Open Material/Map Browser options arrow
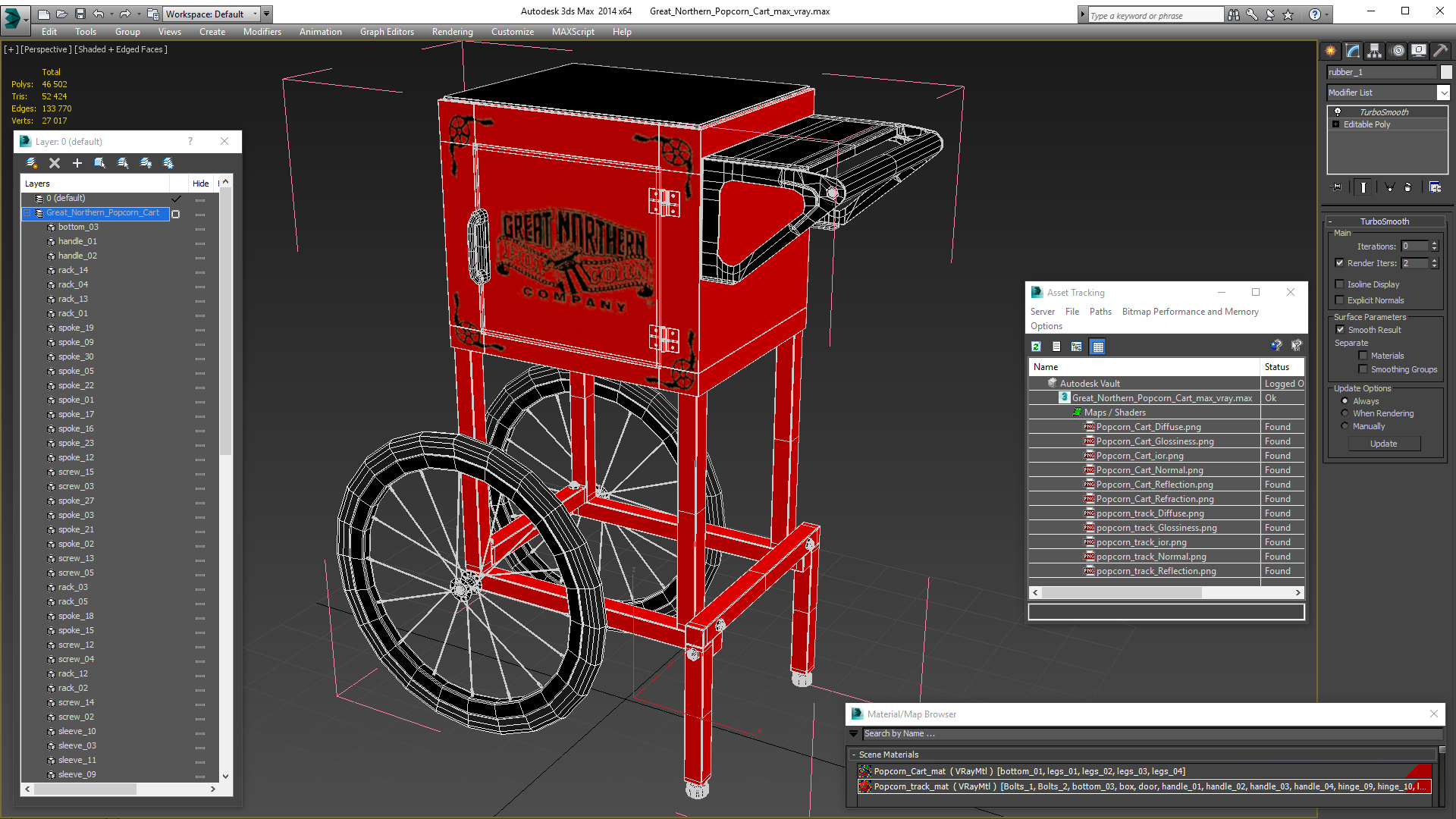 854,733
